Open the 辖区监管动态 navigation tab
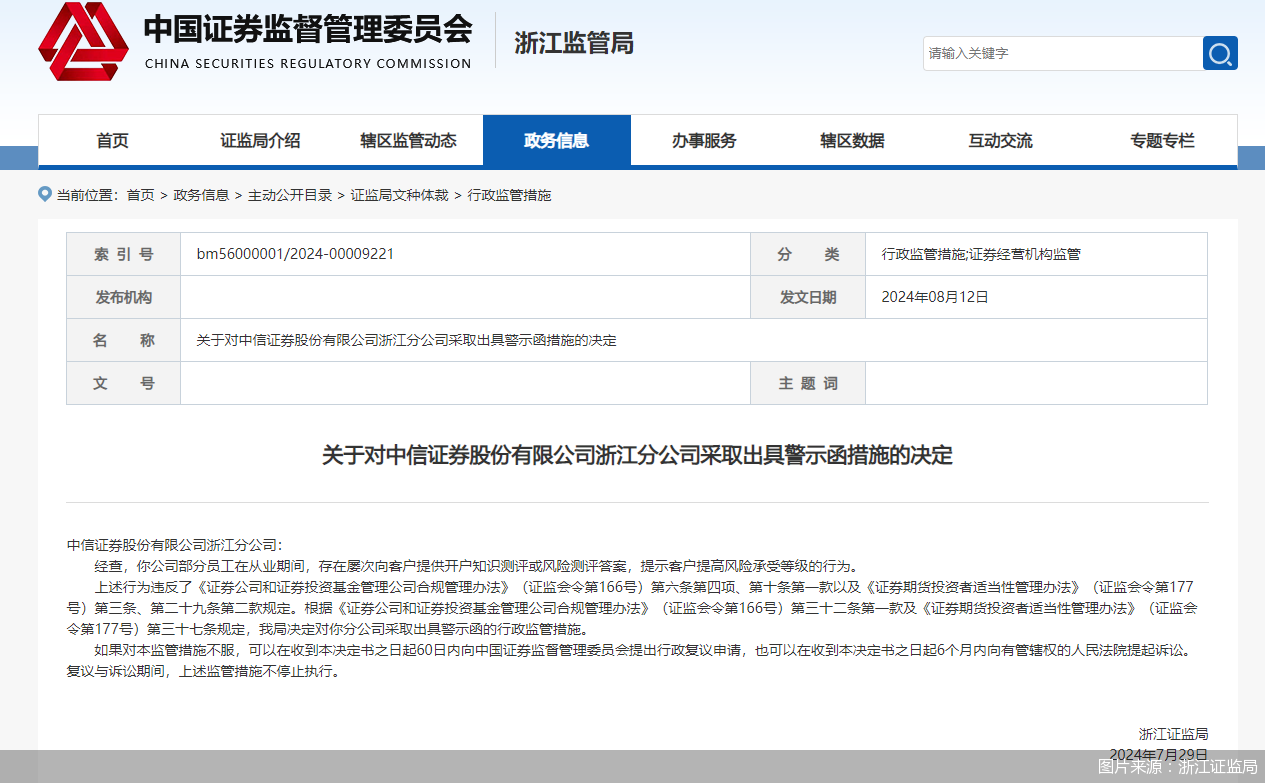This screenshot has width=1265, height=783. coord(409,141)
